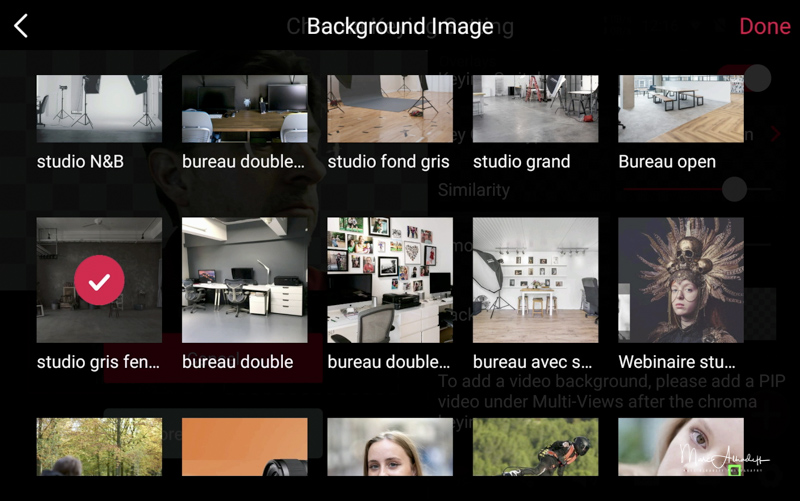The height and width of the screenshot is (501, 800).
Task: Select the conference table office thumbnail
Action: [244, 109]
